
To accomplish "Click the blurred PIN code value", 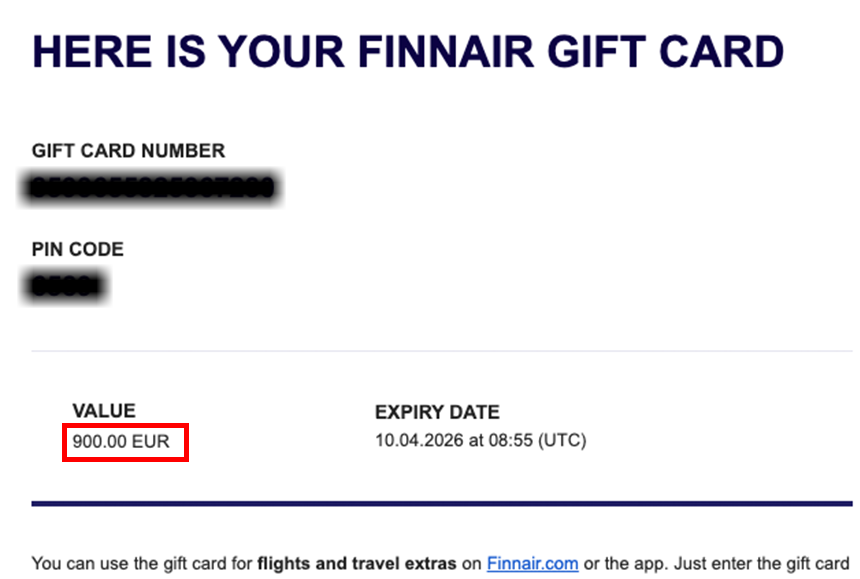I will click(66, 287).
